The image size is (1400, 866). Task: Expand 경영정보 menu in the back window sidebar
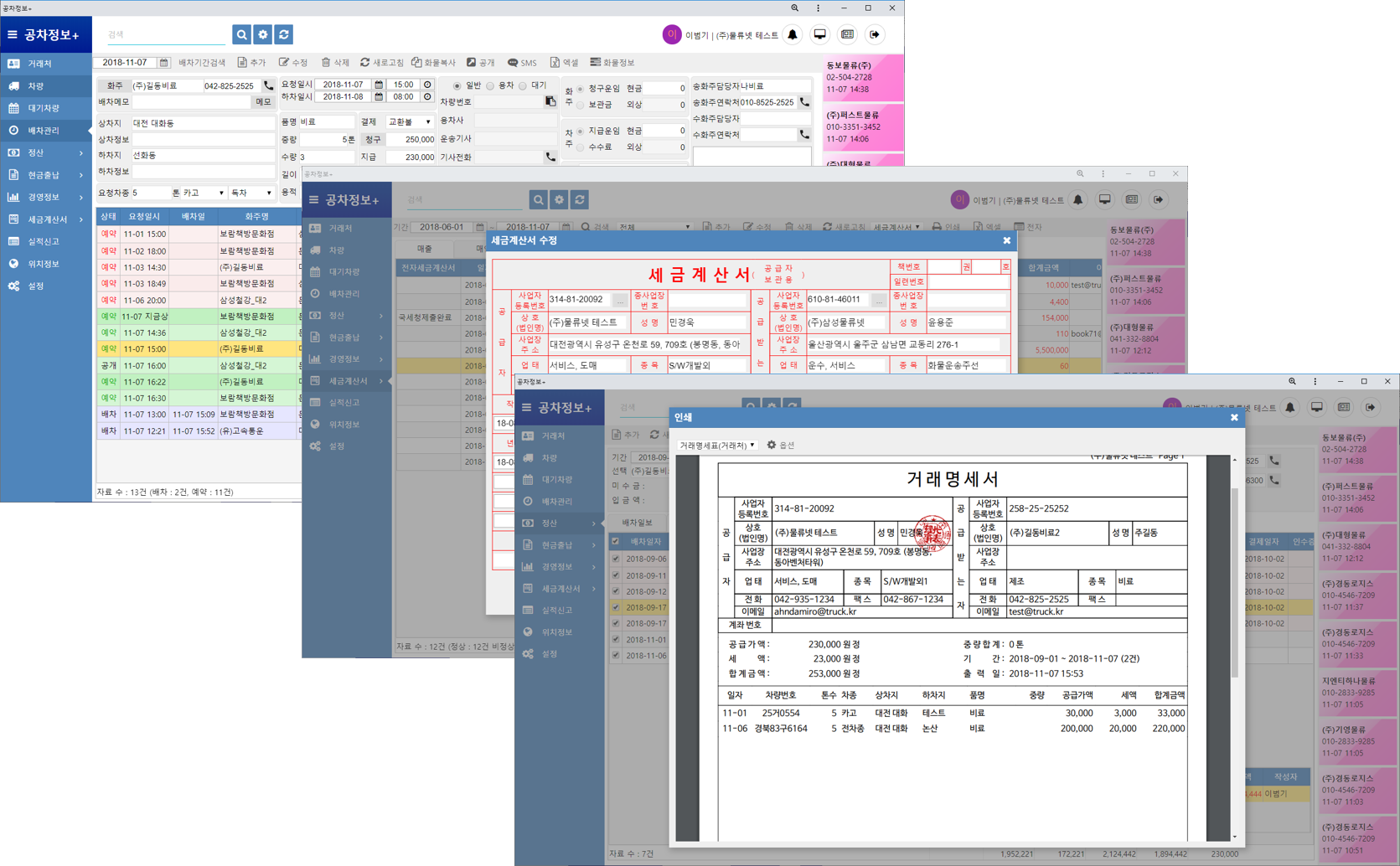(x=46, y=197)
